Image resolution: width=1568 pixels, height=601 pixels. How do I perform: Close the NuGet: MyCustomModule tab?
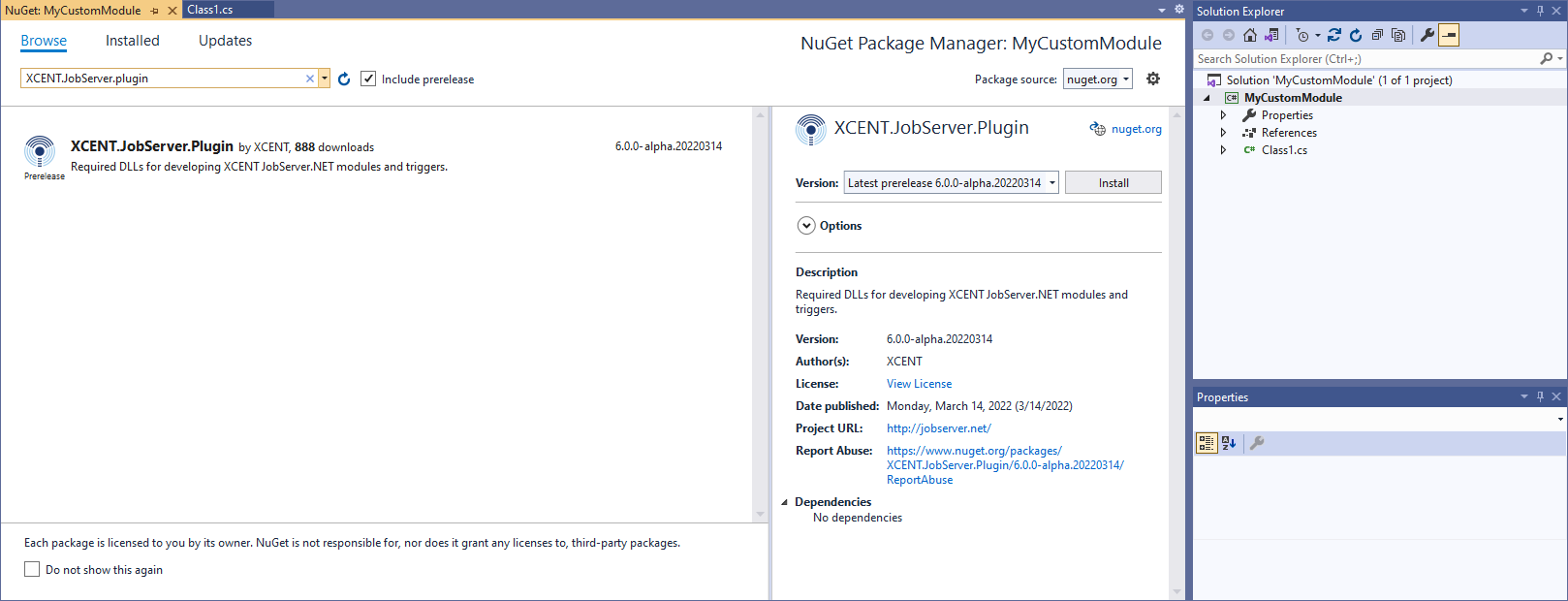(172, 11)
